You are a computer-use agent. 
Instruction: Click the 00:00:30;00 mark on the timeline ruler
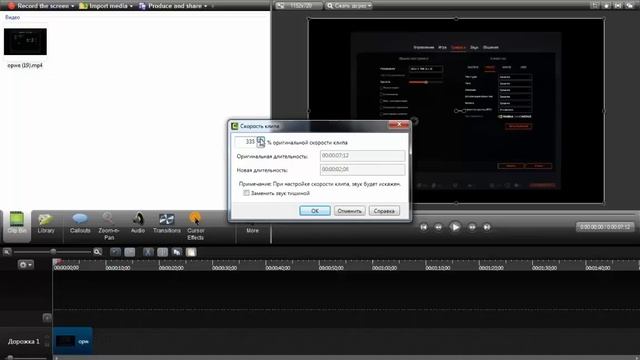click(224, 268)
